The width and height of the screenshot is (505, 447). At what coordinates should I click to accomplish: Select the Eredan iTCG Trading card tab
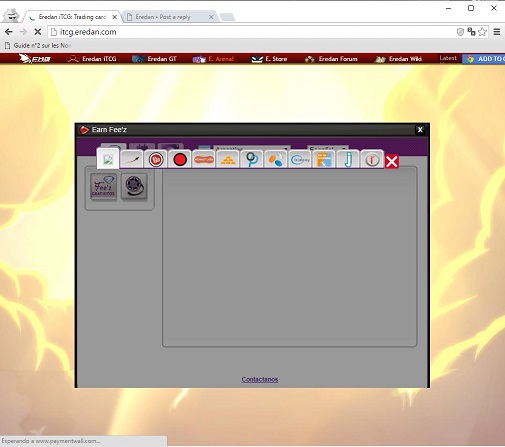point(72,17)
